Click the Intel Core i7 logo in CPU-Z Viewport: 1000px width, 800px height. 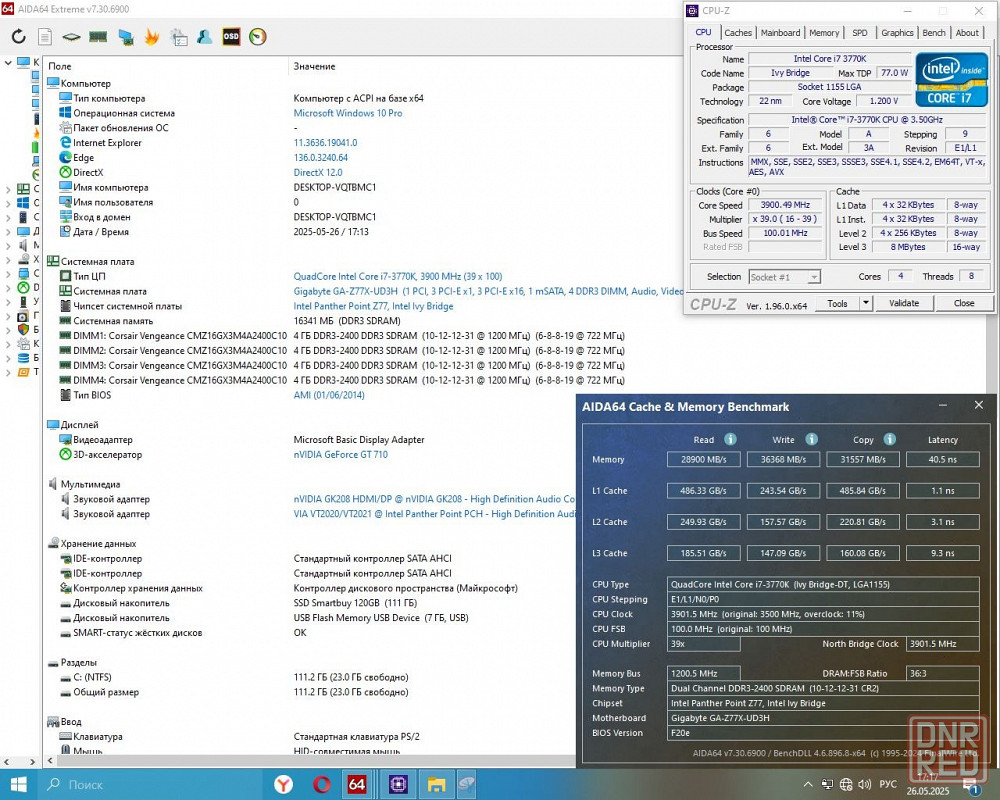coord(952,80)
